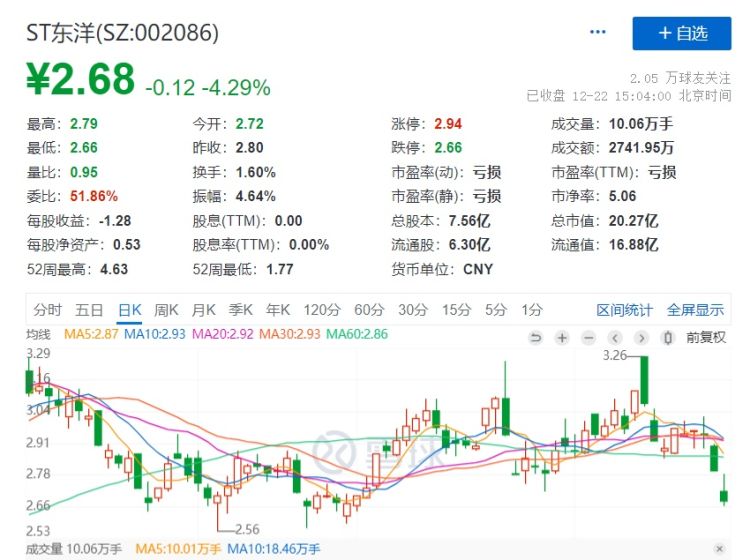Click the 涨停 value 2.94
Viewport: 750px width, 560px height.
point(448,124)
